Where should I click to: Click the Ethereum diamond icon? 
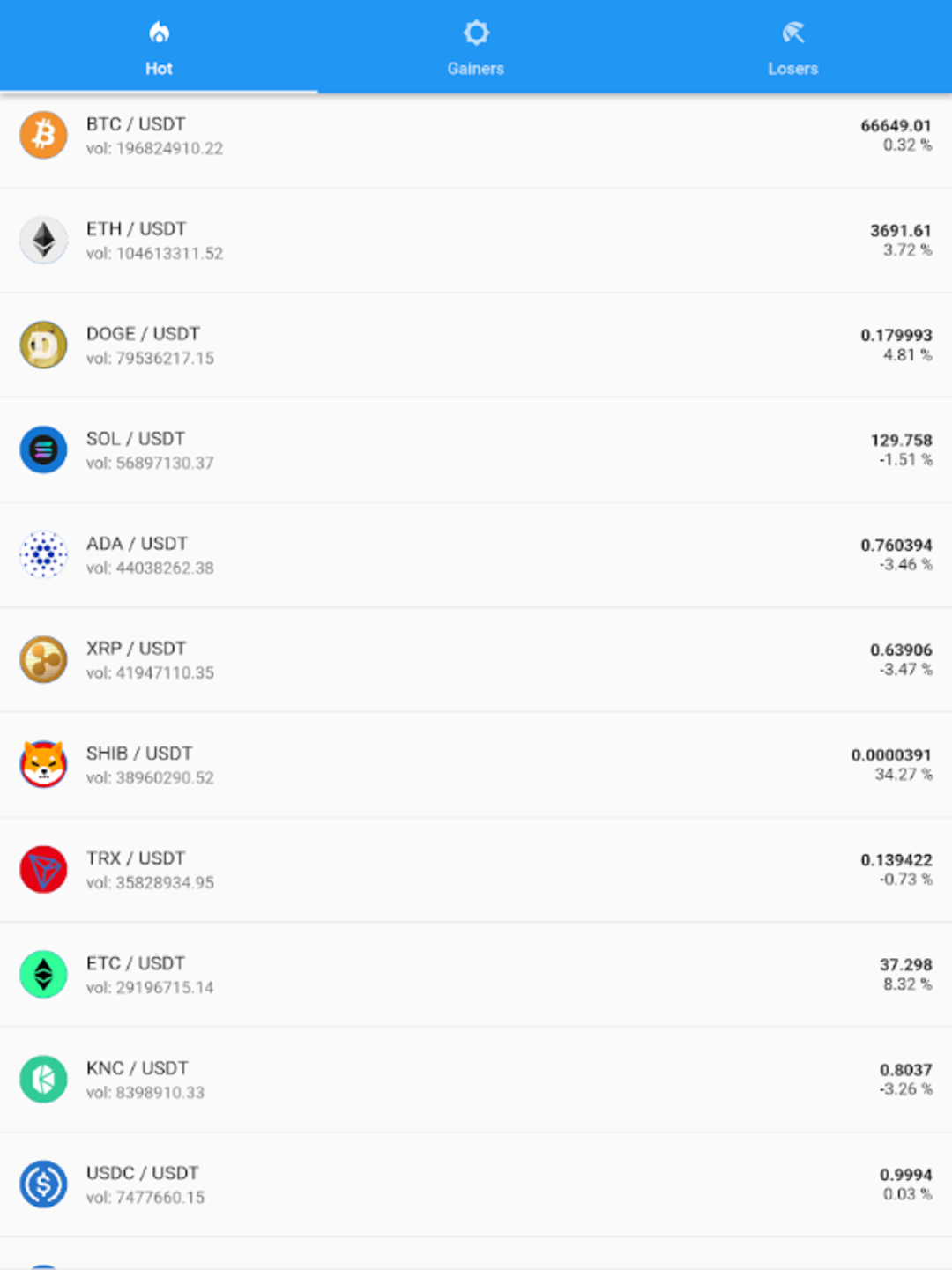(43, 240)
